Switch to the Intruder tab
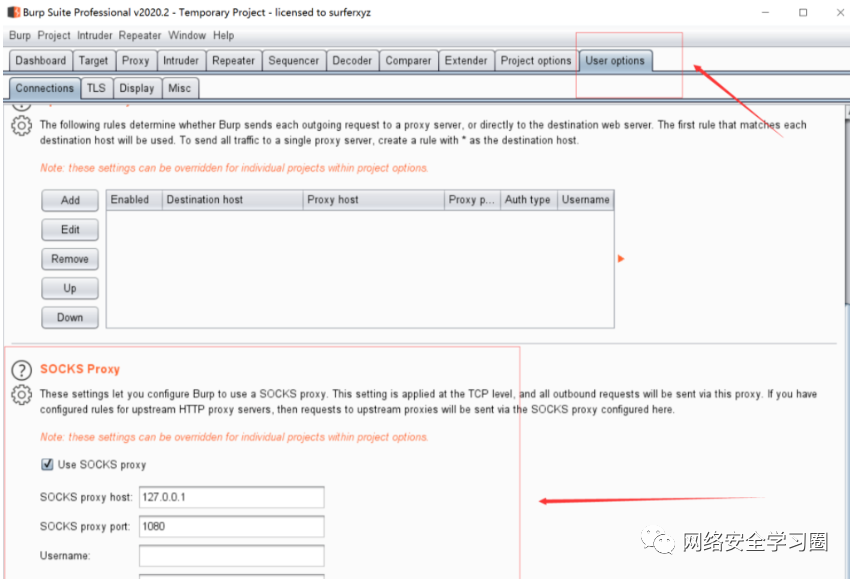This screenshot has height=579, width=856. [181, 61]
